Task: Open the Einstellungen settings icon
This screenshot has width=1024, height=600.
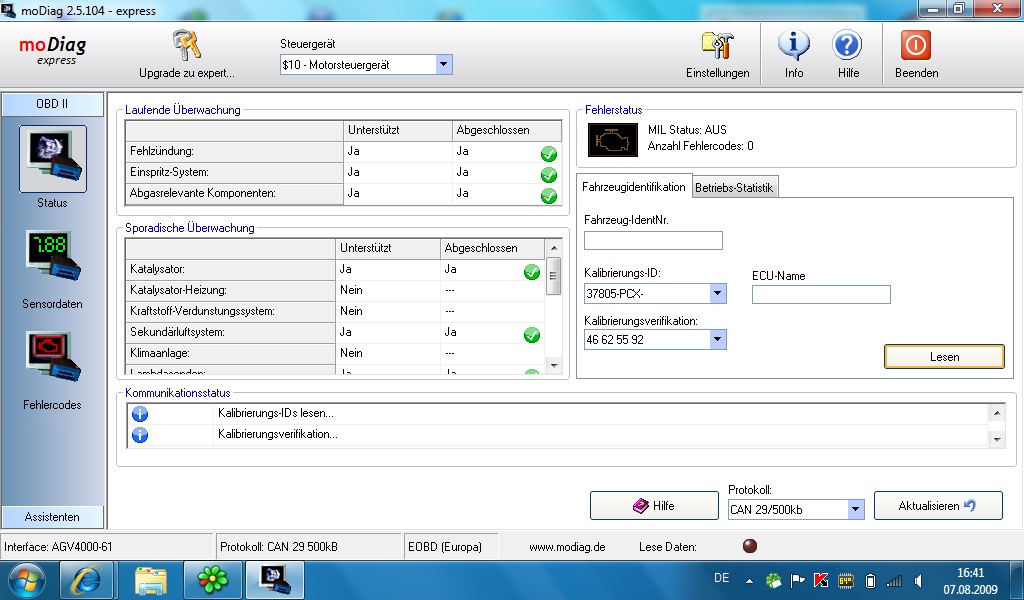Action: (717, 47)
